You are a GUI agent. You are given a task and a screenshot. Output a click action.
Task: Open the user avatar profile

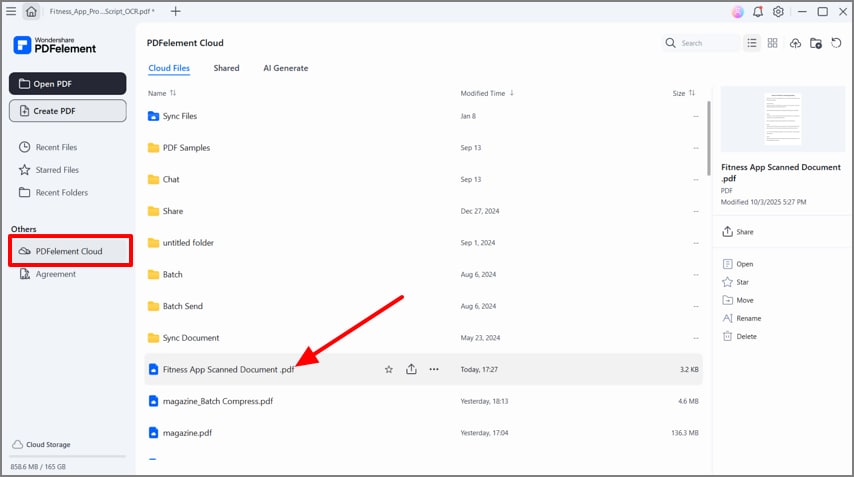(x=737, y=11)
